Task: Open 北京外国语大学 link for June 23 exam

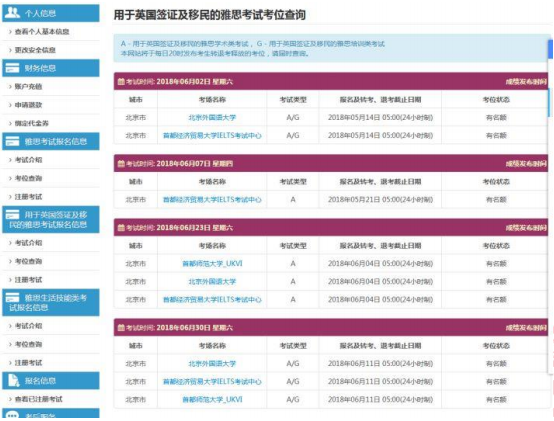Action: click(x=212, y=281)
